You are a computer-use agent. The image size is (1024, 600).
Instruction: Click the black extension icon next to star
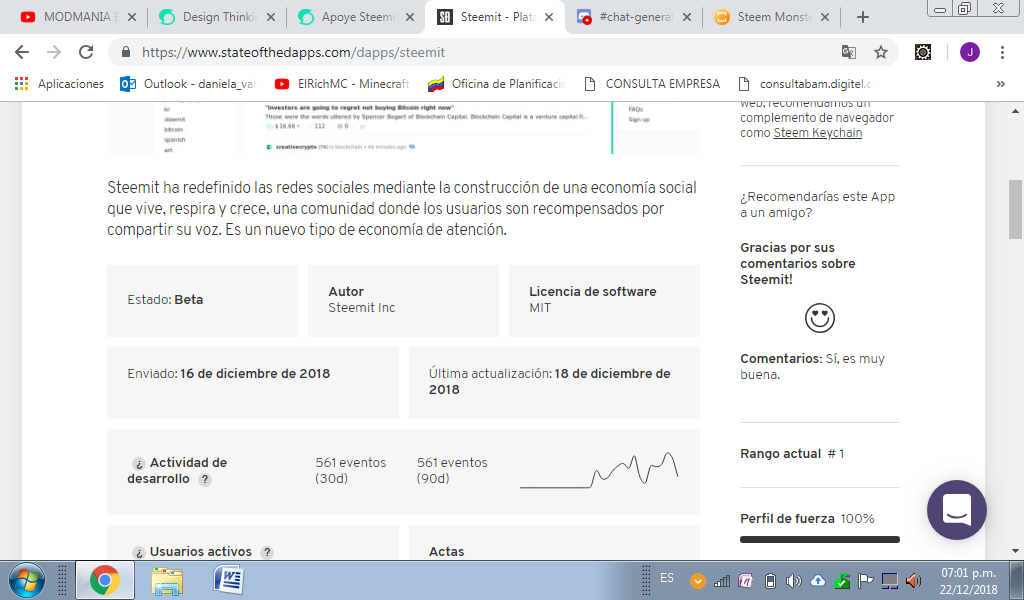(x=923, y=52)
